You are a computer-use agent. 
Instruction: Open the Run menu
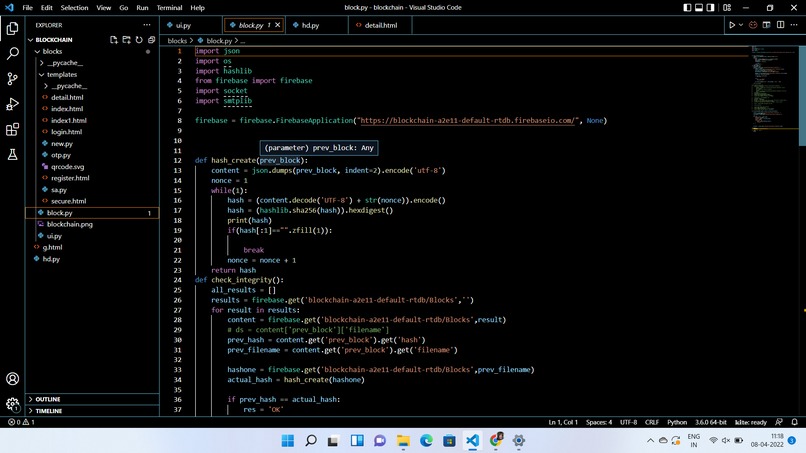click(x=142, y=8)
